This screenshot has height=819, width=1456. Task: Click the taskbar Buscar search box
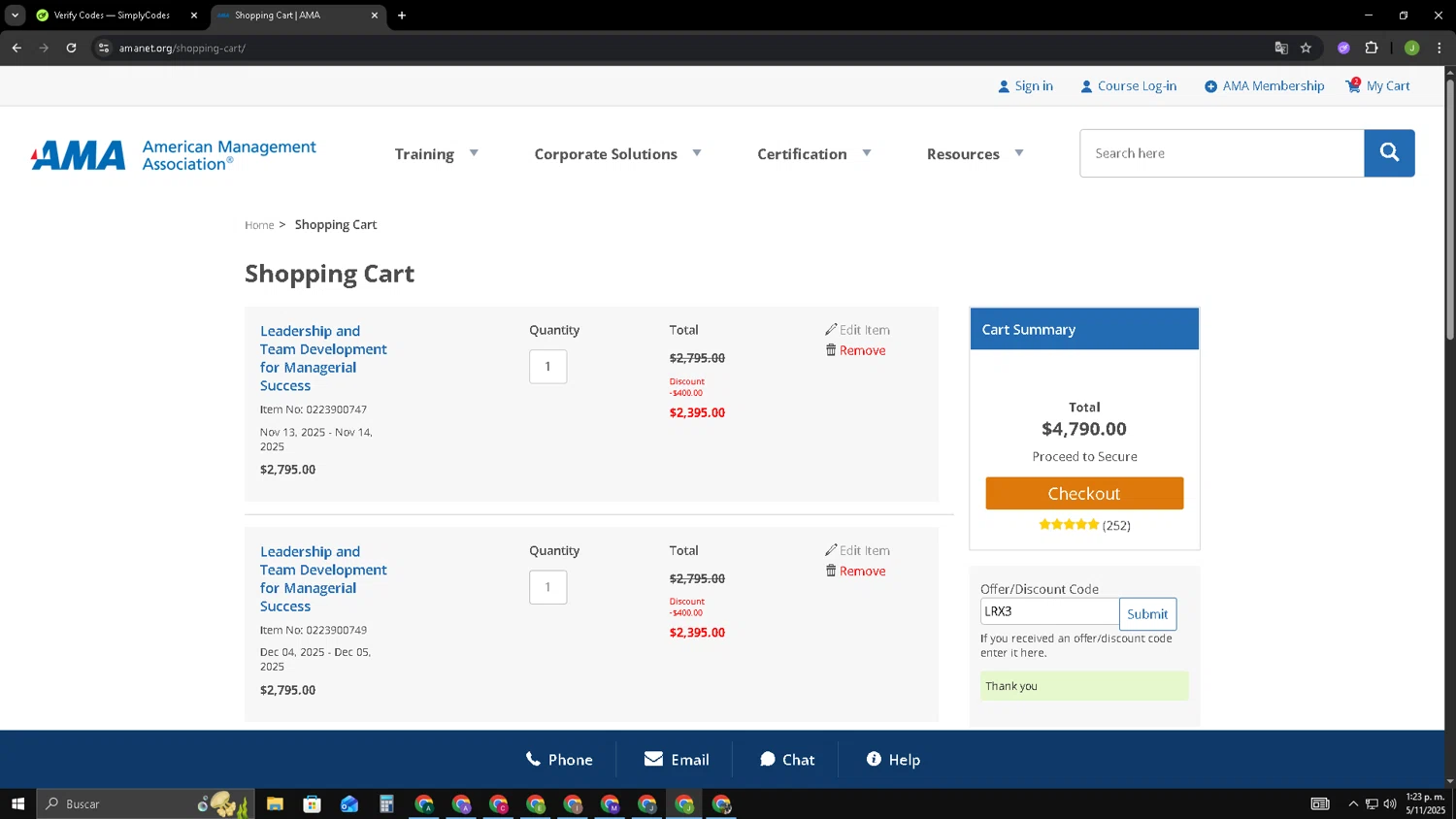[146, 803]
